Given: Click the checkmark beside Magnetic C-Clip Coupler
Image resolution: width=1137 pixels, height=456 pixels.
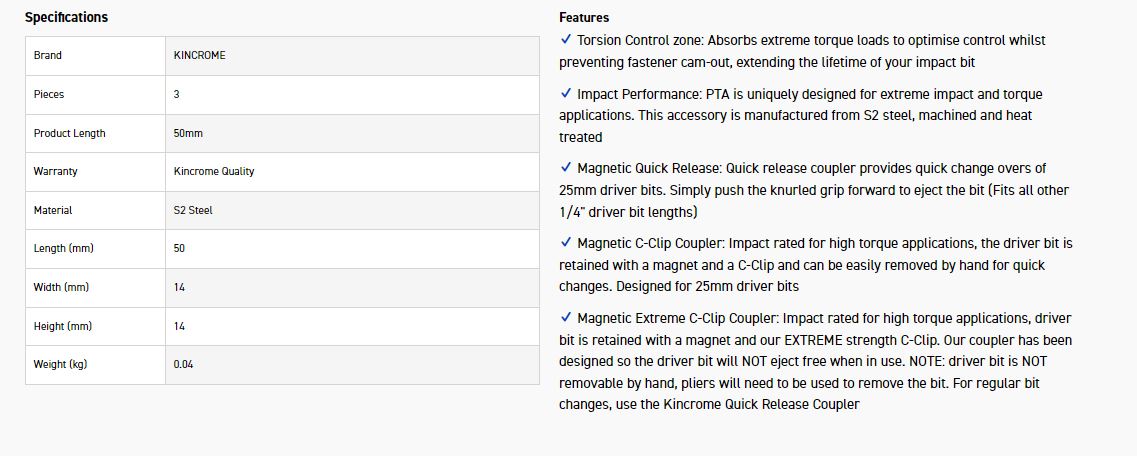Looking at the screenshot, I should click(567, 243).
